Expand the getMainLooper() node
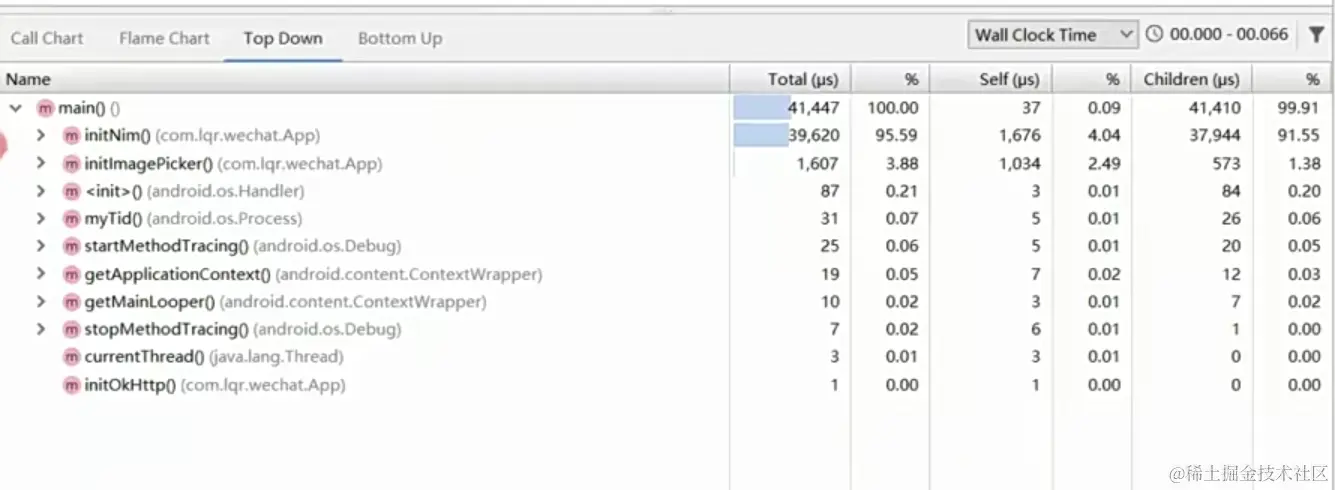Screen dimensions: 1335x490 point(41,301)
